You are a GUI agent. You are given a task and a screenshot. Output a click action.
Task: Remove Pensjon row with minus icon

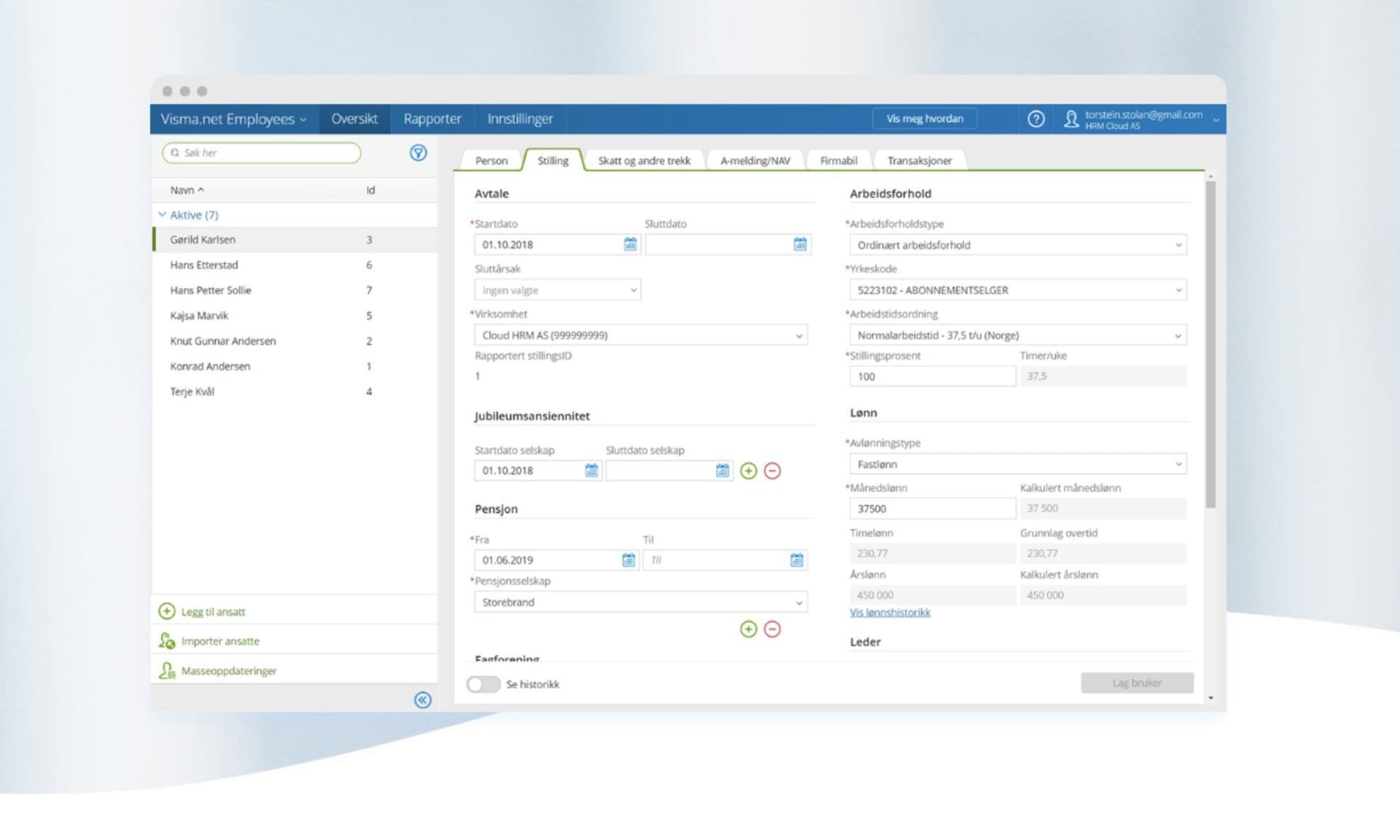772,629
